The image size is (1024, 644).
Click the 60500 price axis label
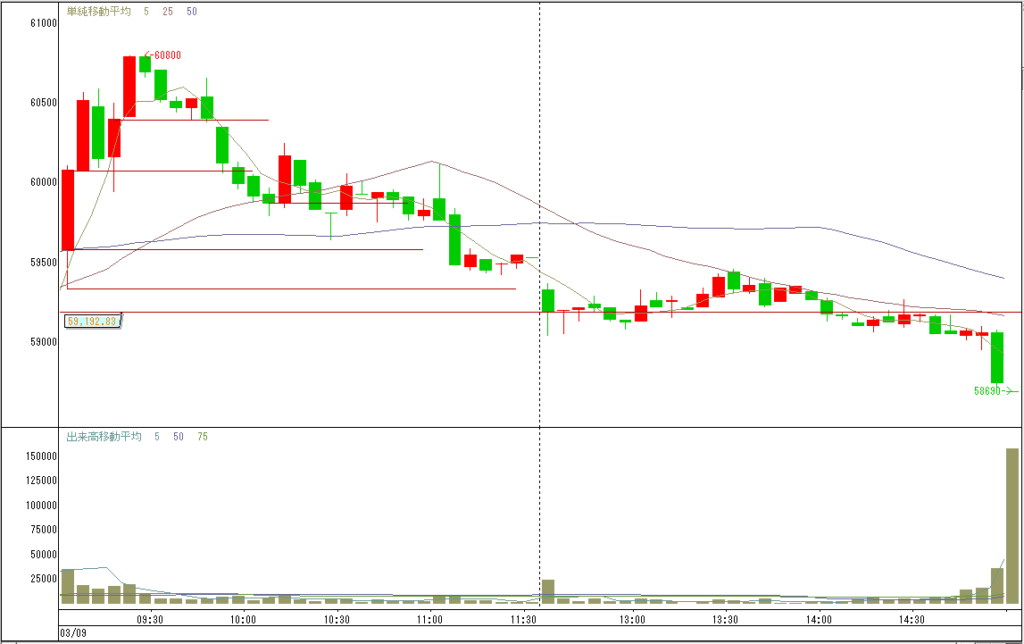(44, 103)
